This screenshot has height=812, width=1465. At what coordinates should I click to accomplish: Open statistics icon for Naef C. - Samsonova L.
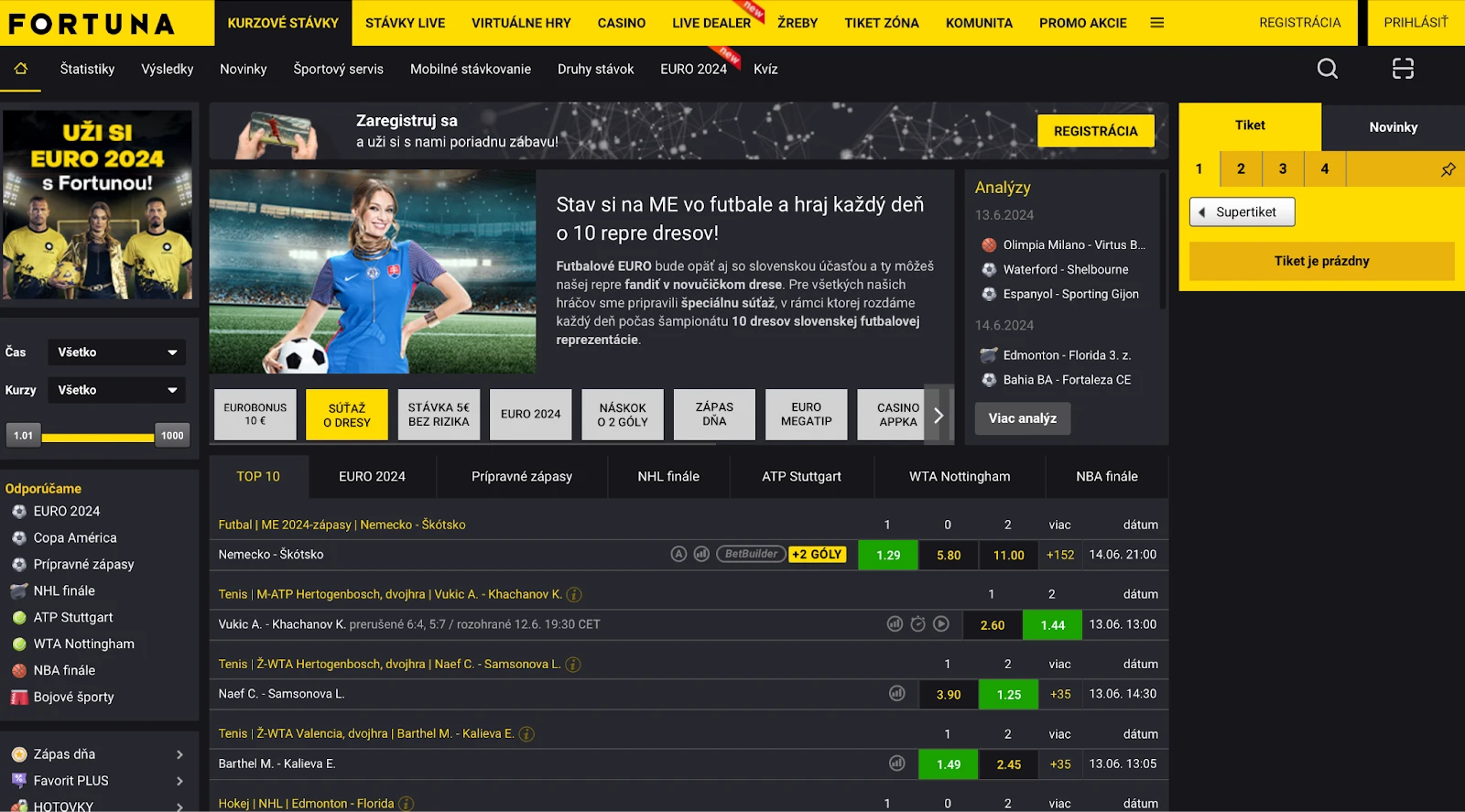[896, 694]
